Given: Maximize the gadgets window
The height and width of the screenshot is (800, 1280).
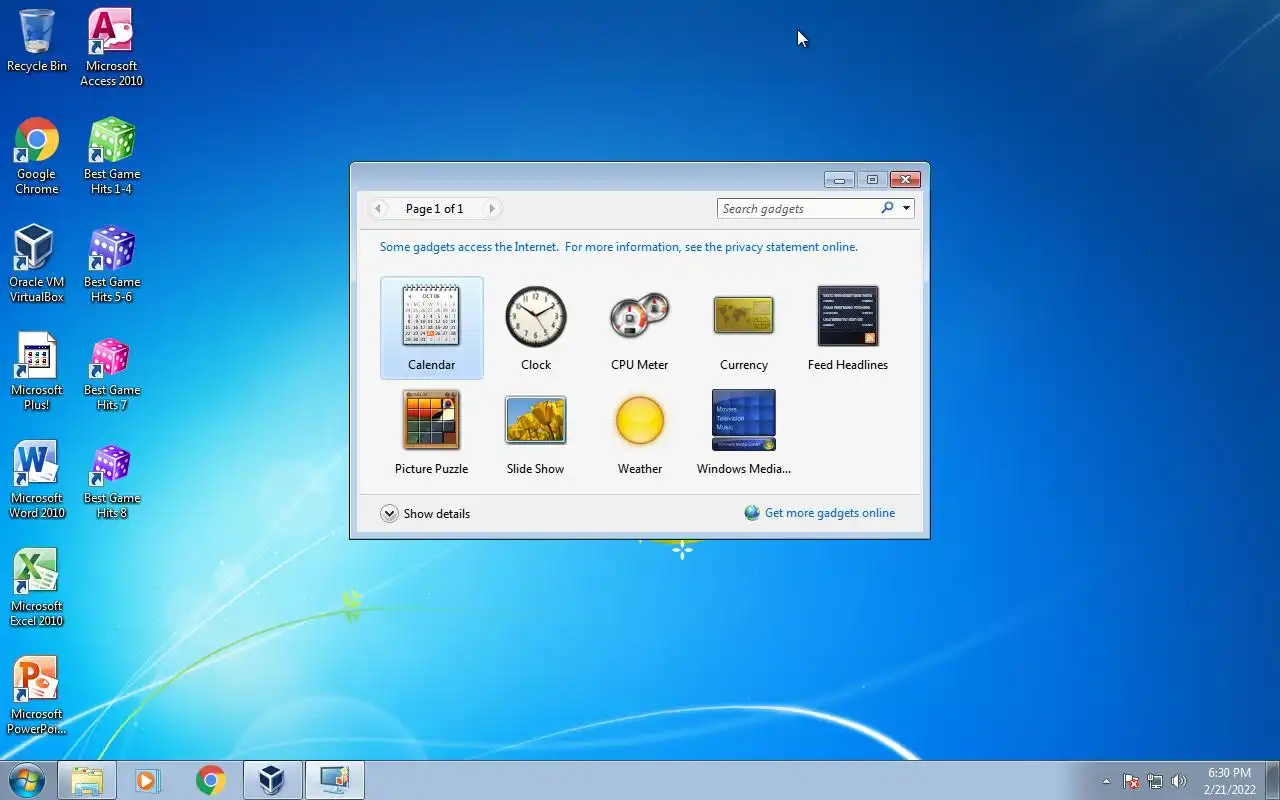Looking at the screenshot, I should (872, 180).
